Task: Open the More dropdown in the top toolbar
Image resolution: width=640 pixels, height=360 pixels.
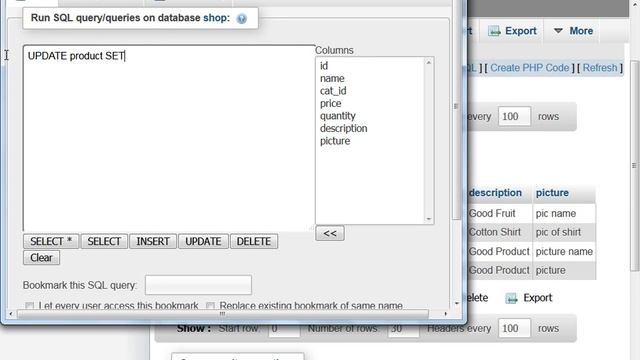Action: [x=573, y=31]
